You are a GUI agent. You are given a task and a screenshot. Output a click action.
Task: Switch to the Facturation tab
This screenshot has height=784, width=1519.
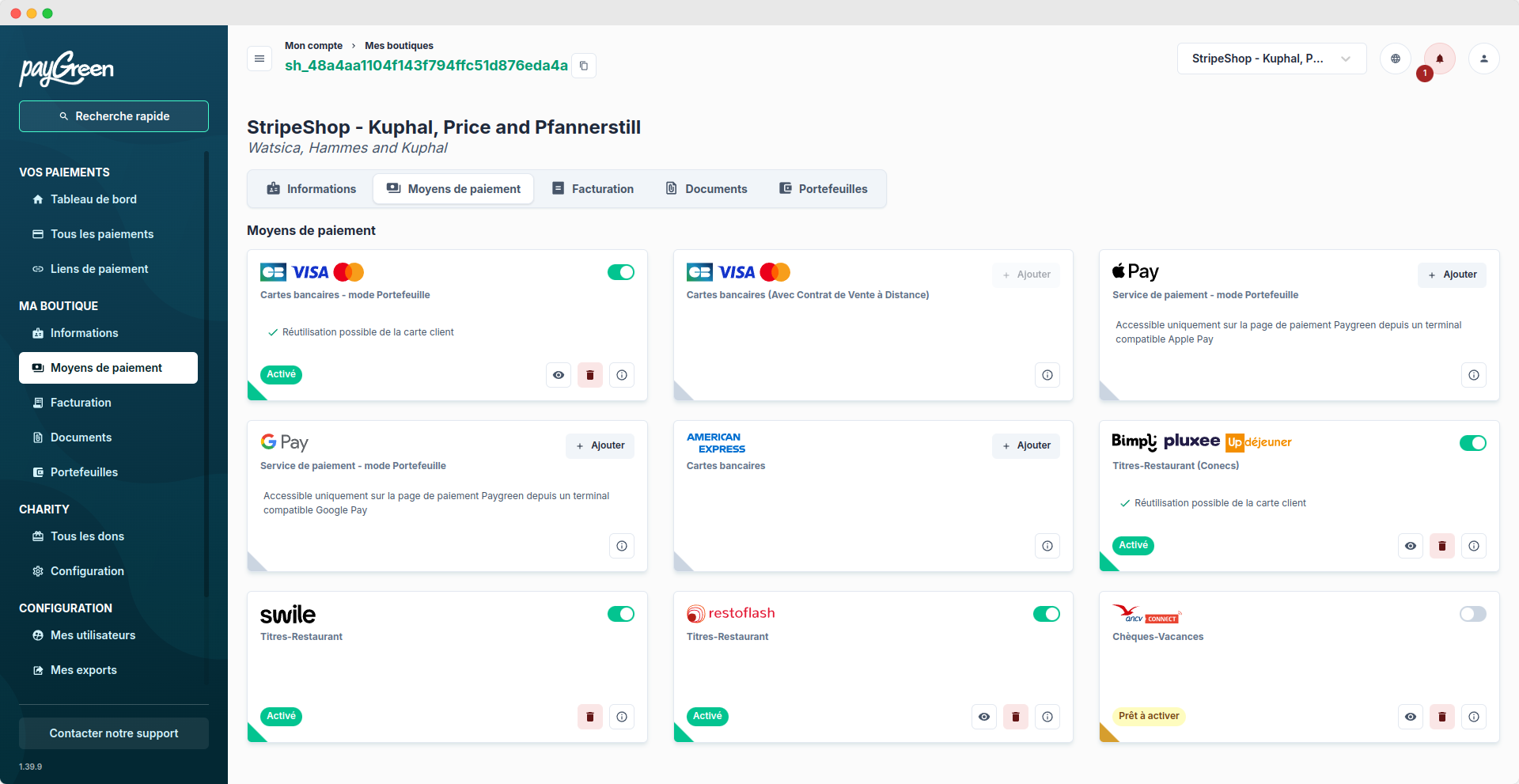click(x=593, y=189)
